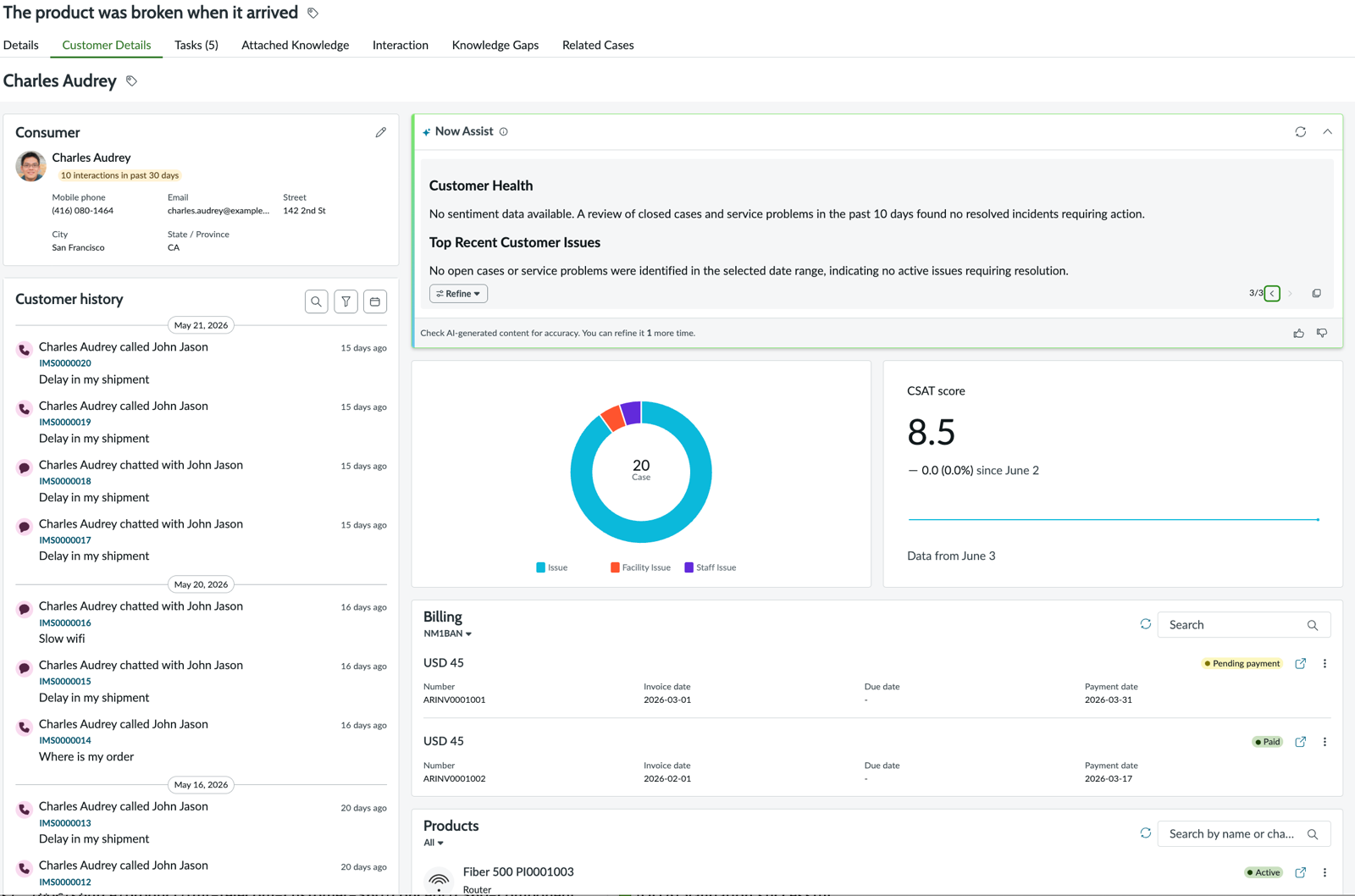This screenshot has height=896, width=1355.
Task: Click the customer history filter icon
Action: point(346,301)
